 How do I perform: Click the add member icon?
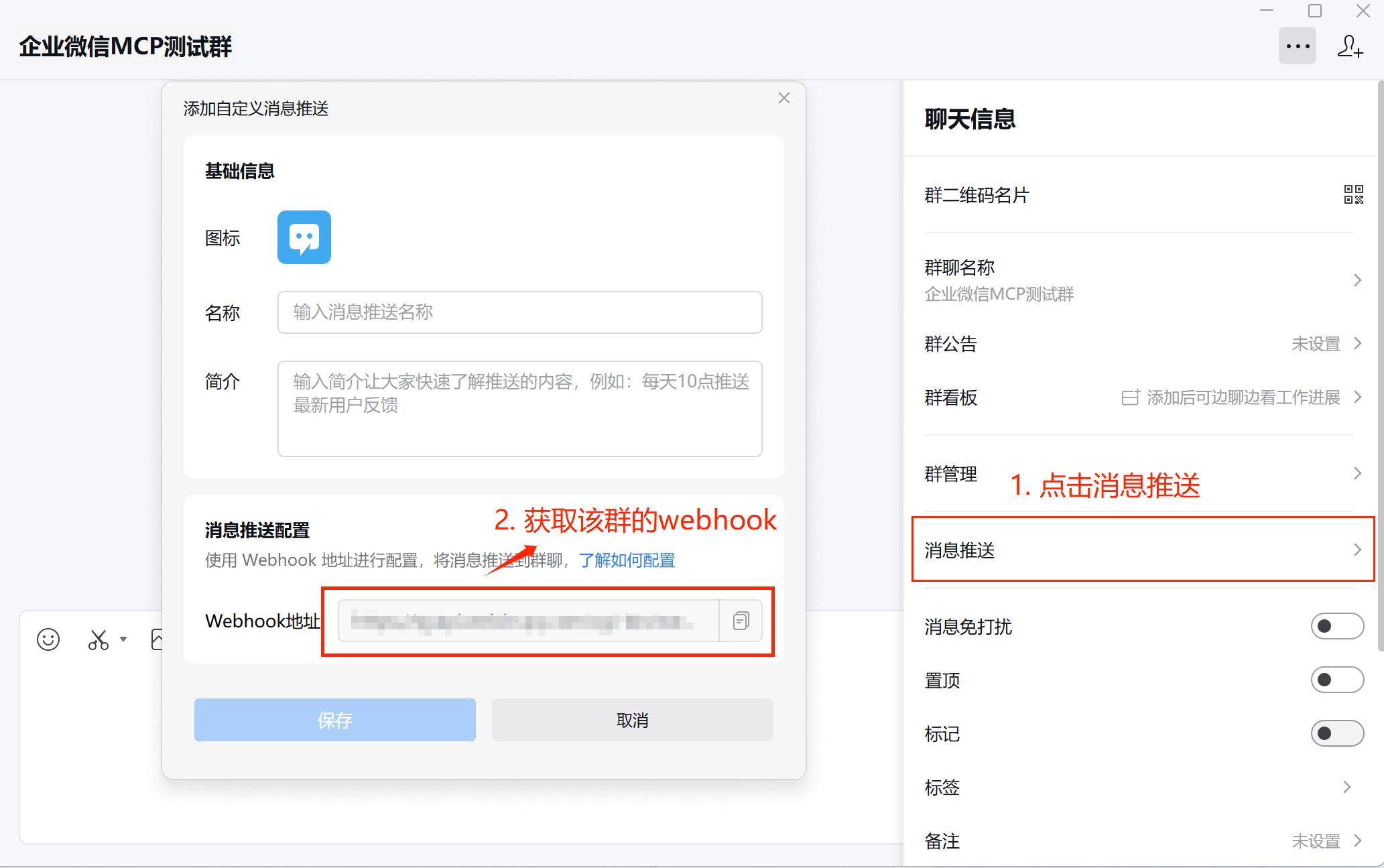(1350, 46)
